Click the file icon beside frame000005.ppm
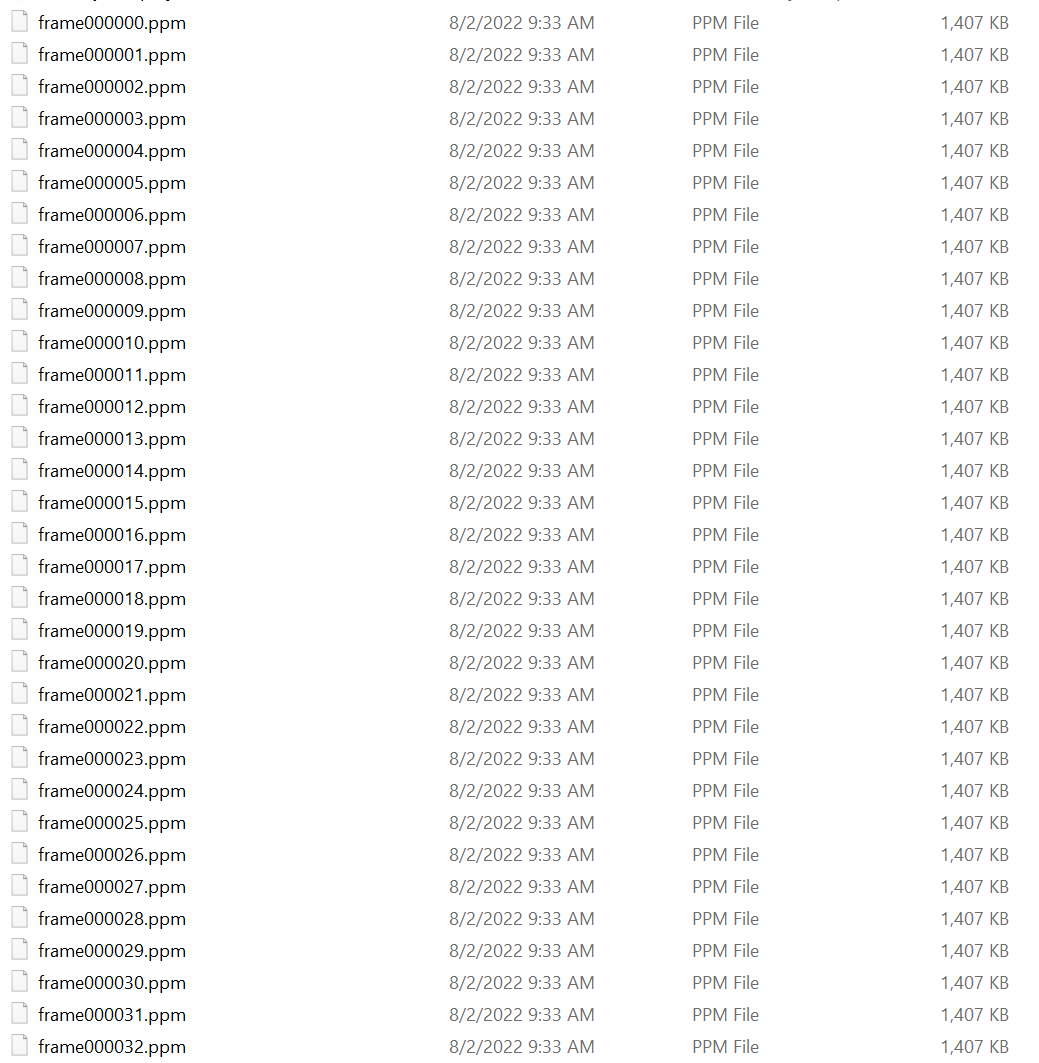Image resolution: width=1039 pixels, height=1063 pixels. pos(20,182)
